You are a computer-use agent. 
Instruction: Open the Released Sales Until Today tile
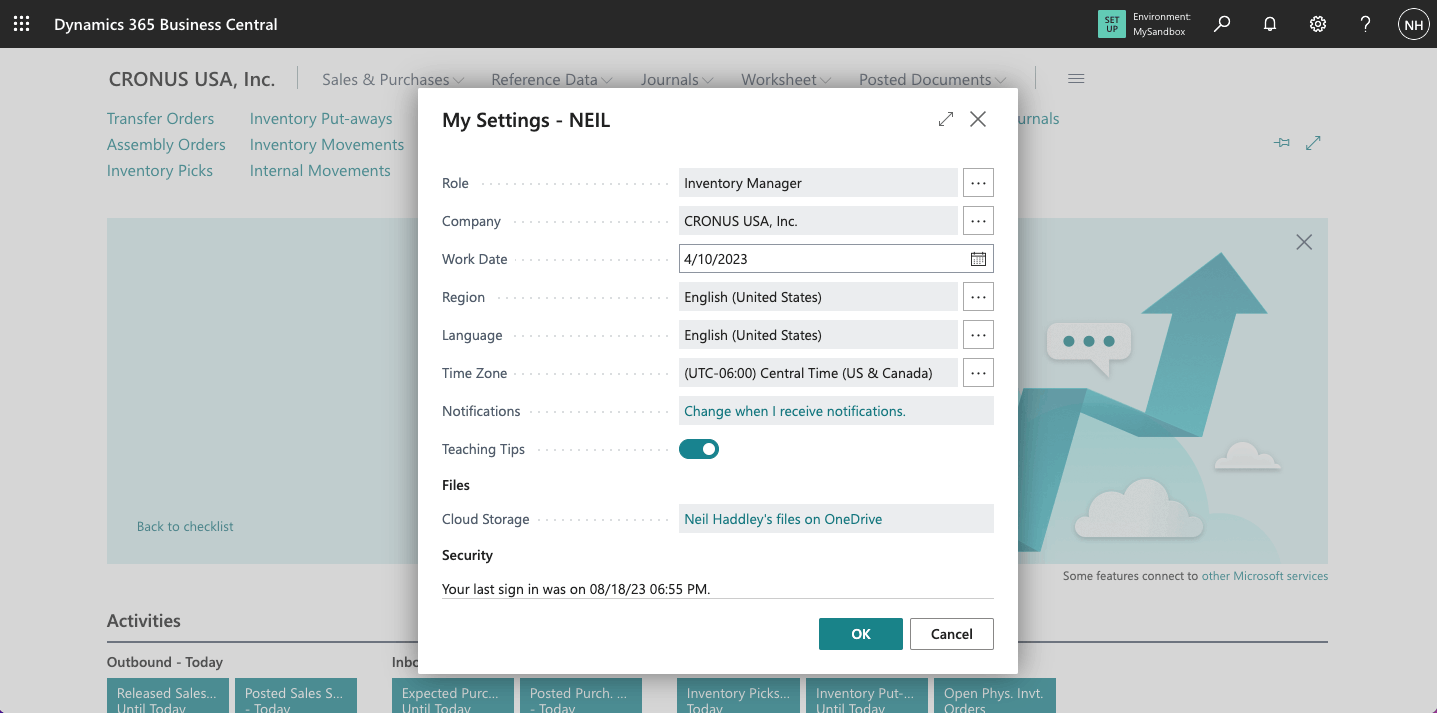coord(168,696)
